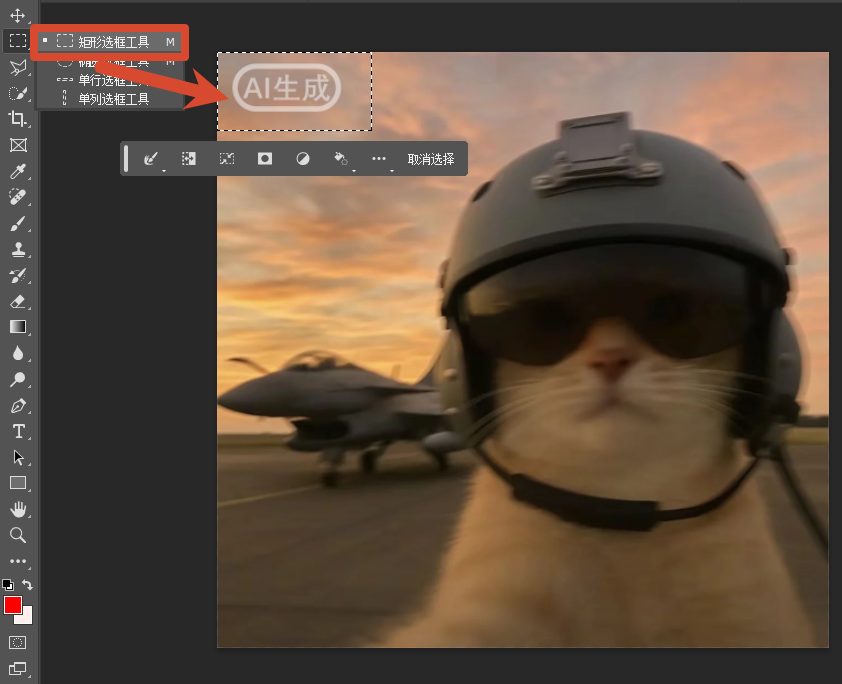Open the fill selection dropdown in taskbar
842x684 pixels.
(x=341, y=158)
